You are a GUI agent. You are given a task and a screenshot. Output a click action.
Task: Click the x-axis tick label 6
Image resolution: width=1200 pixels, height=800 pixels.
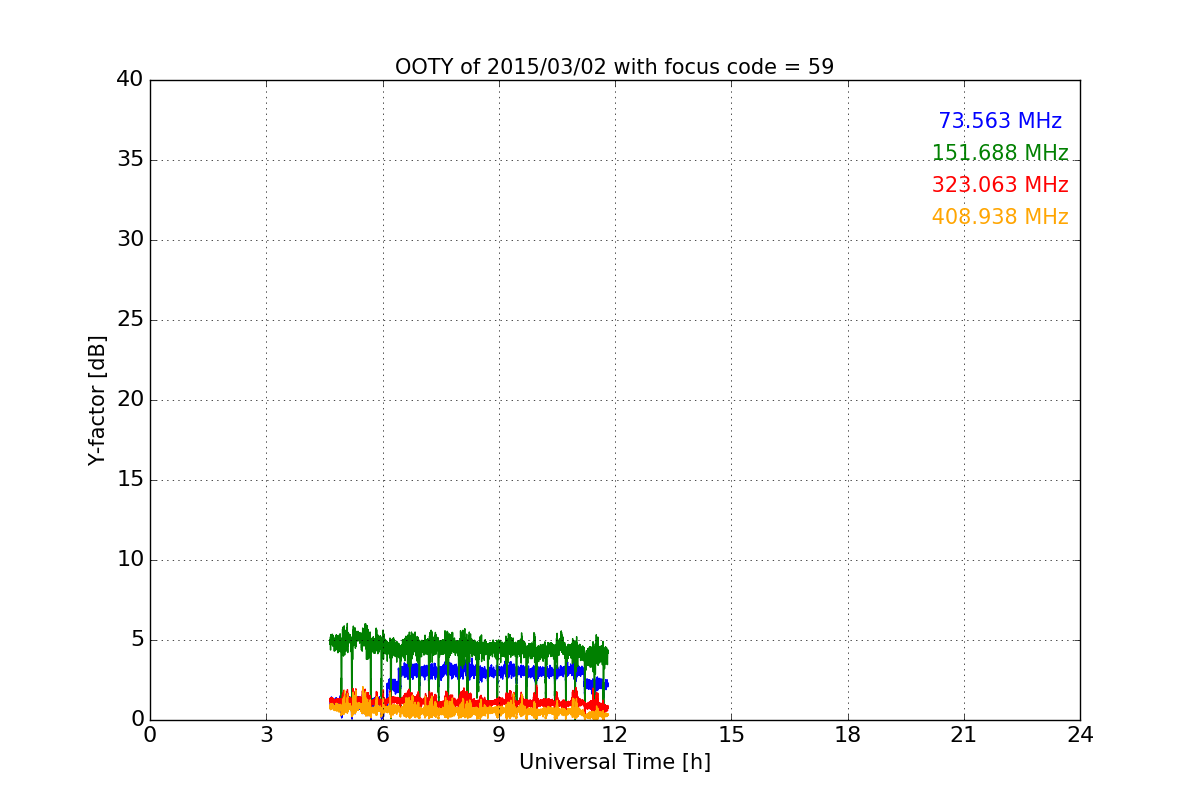[x=382, y=735]
